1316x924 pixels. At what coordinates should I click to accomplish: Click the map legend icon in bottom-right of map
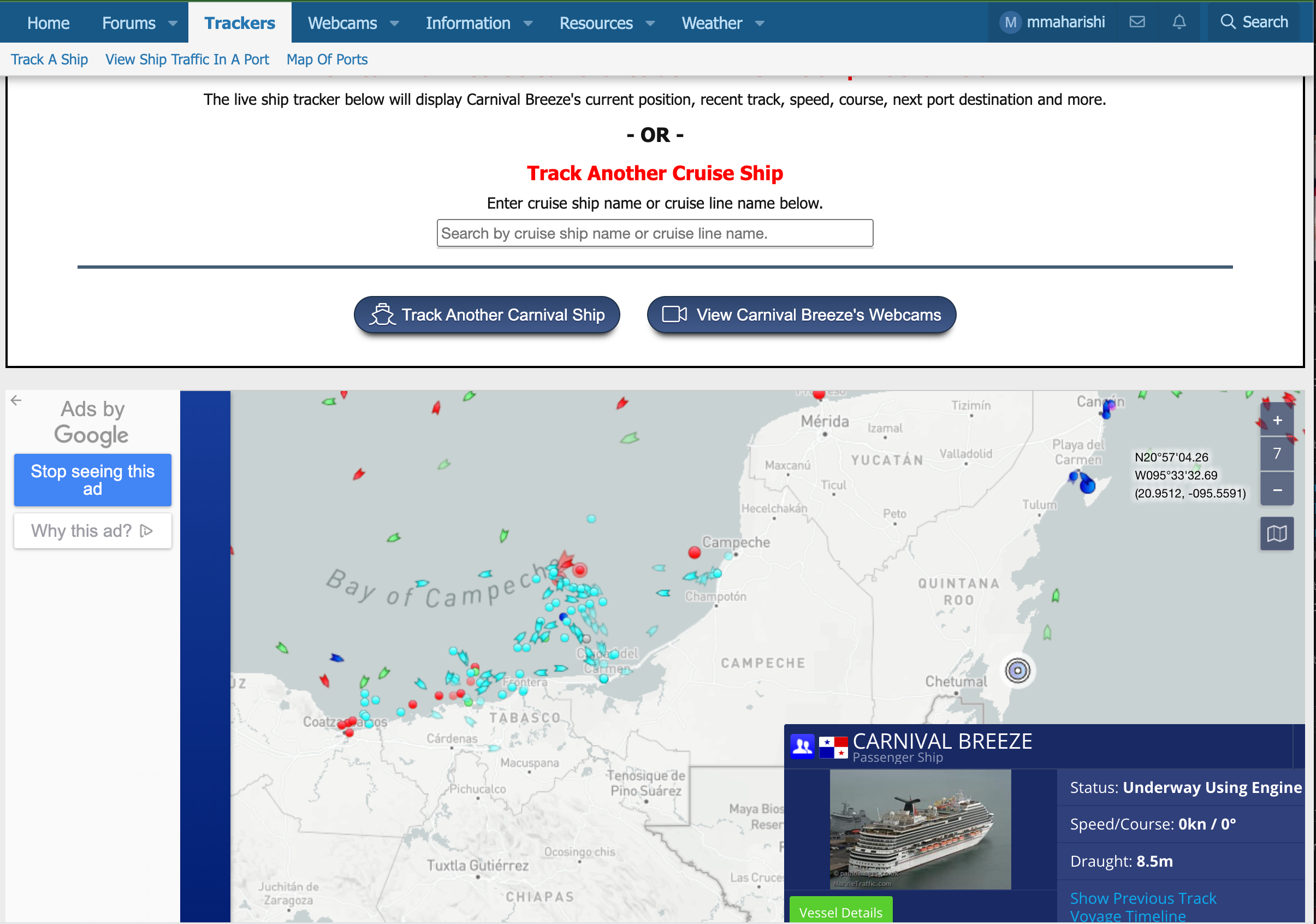[x=1277, y=533]
